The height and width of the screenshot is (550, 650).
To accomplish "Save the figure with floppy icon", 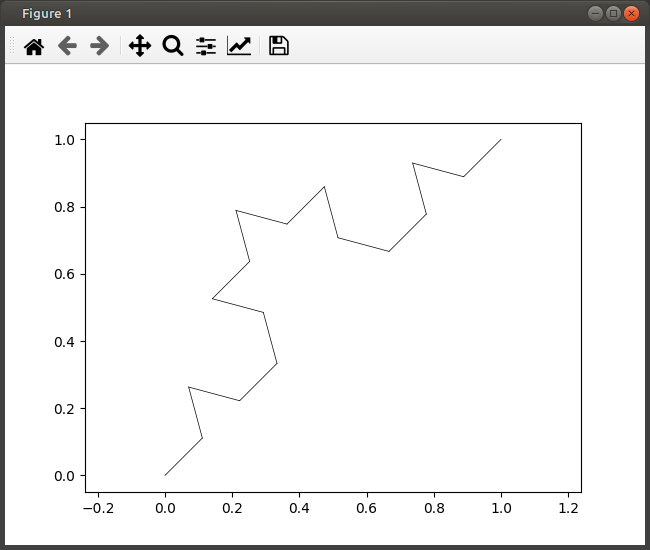I will click(x=279, y=46).
